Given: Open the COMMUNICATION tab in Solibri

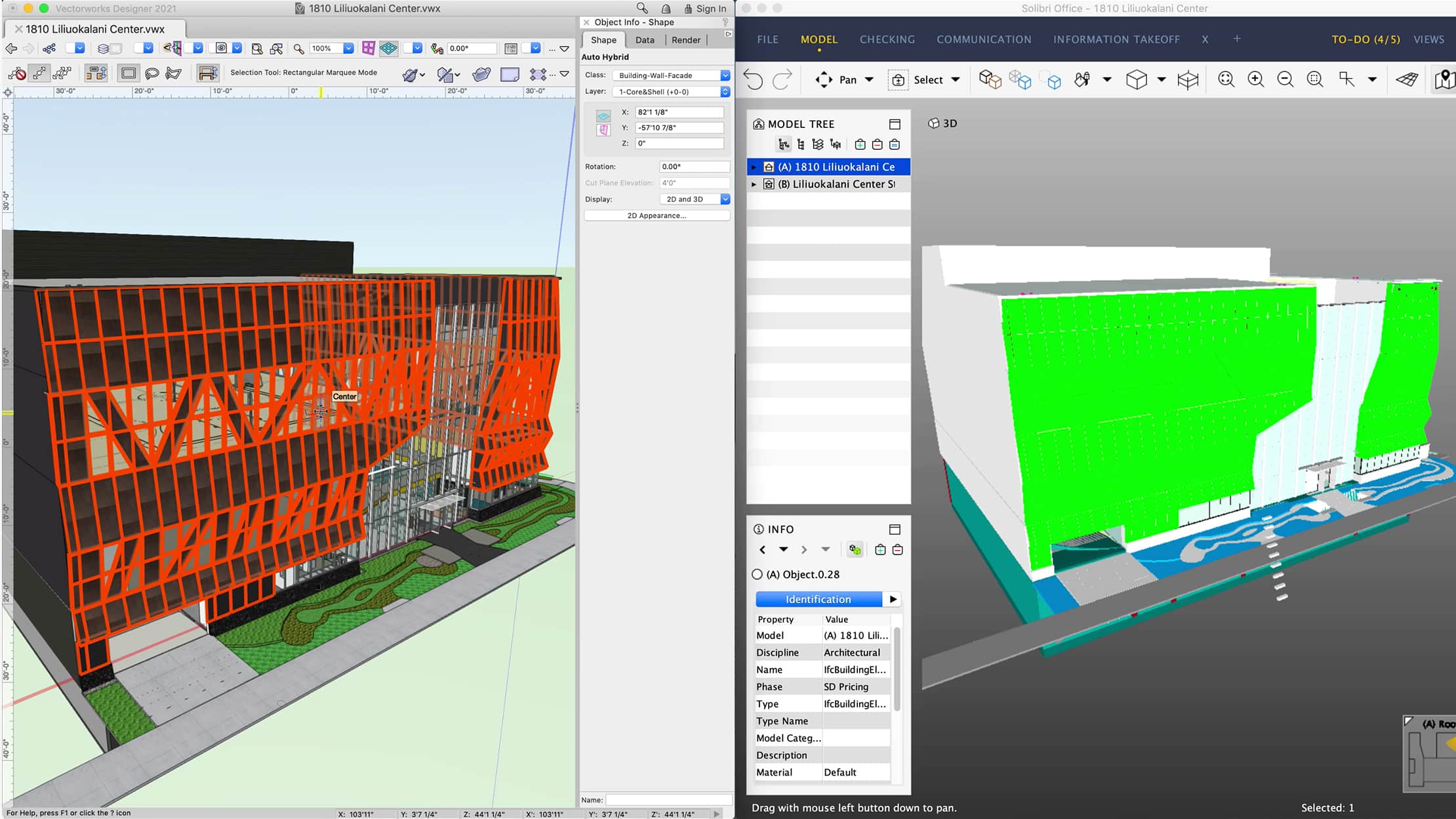Looking at the screenshot, I should point(984,39).
